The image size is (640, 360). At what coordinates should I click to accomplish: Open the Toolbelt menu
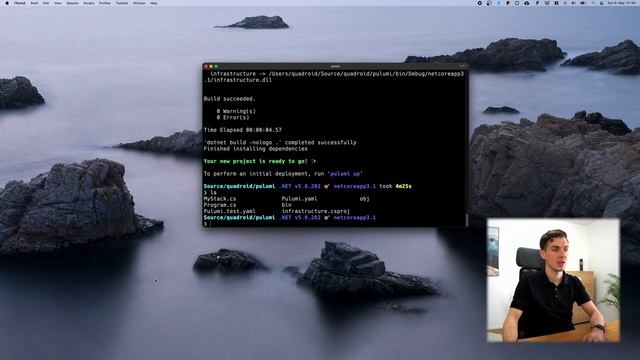point(122,3)
